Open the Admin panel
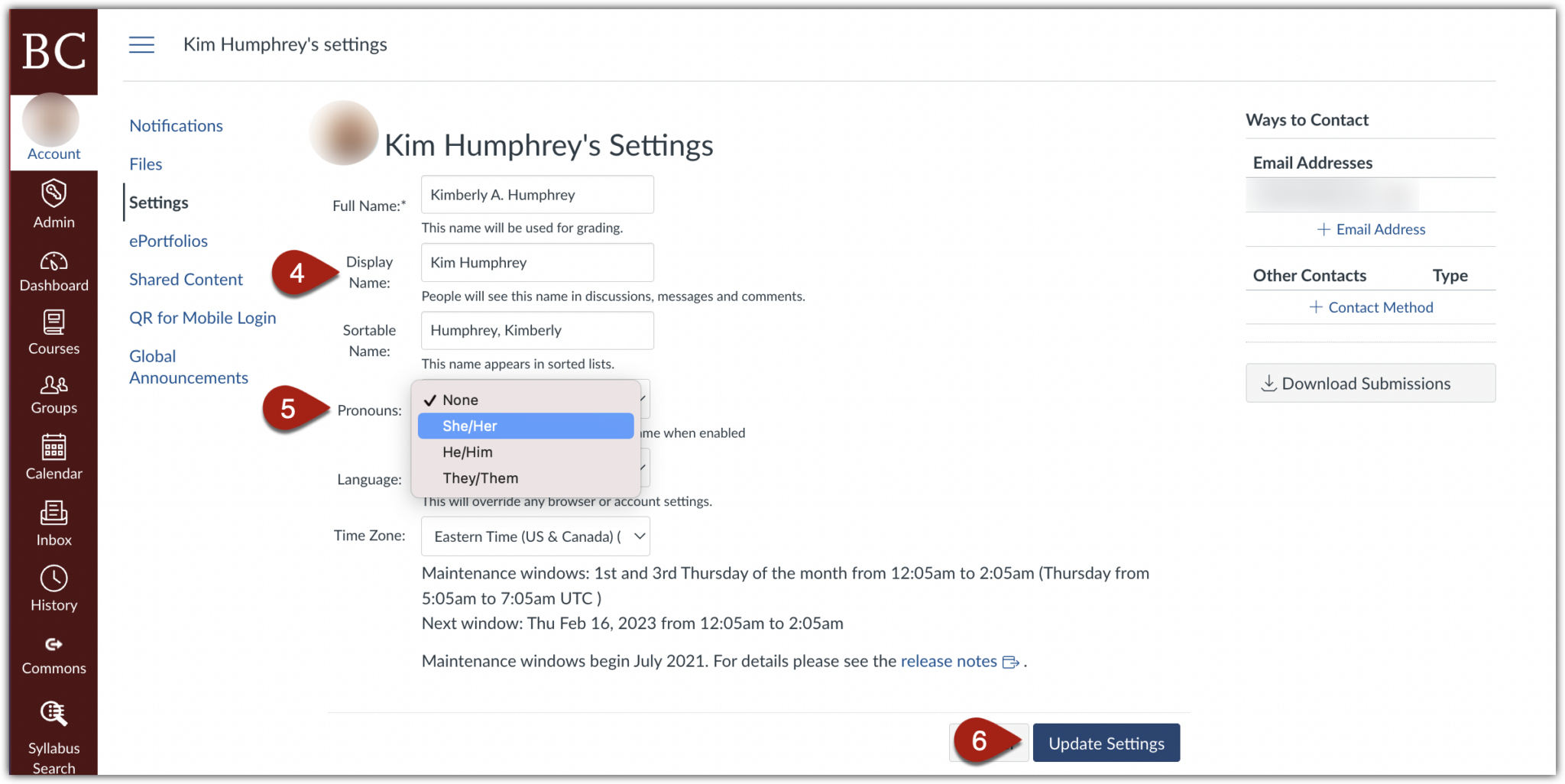 (53, 204)
